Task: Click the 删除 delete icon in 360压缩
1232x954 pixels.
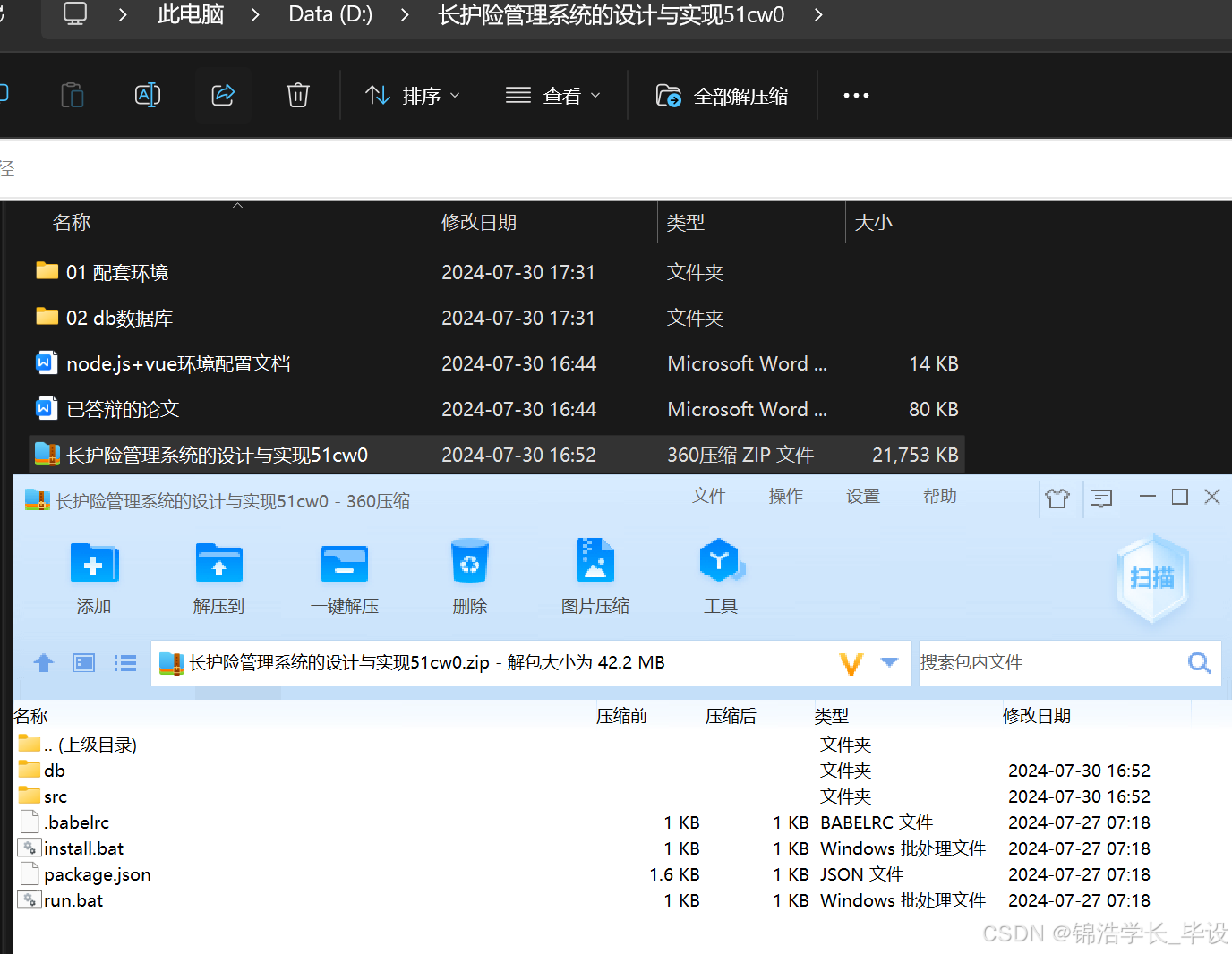Action: (469, 573)
